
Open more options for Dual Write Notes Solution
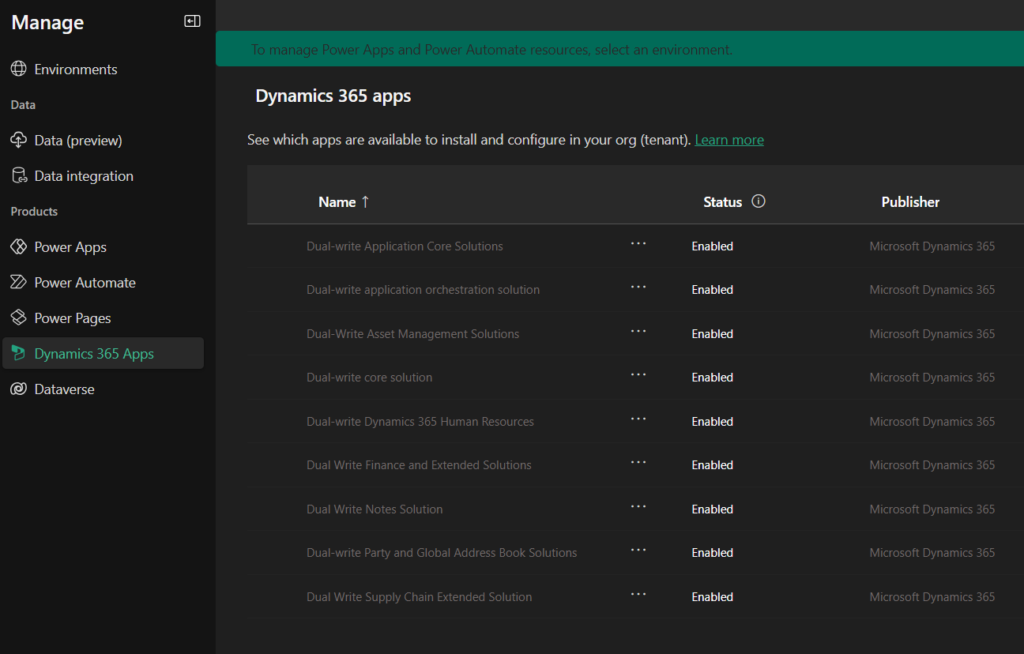[638, 507]
